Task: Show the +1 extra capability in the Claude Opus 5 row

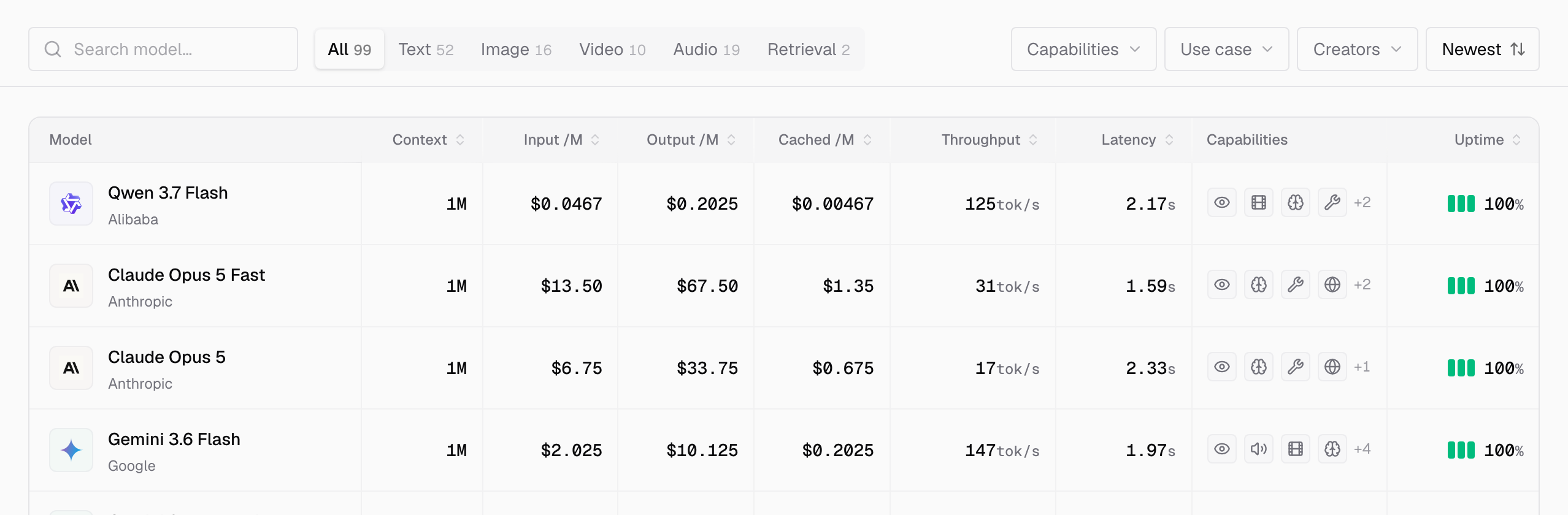Action: pyautogui.click(x=1361, y=367)
